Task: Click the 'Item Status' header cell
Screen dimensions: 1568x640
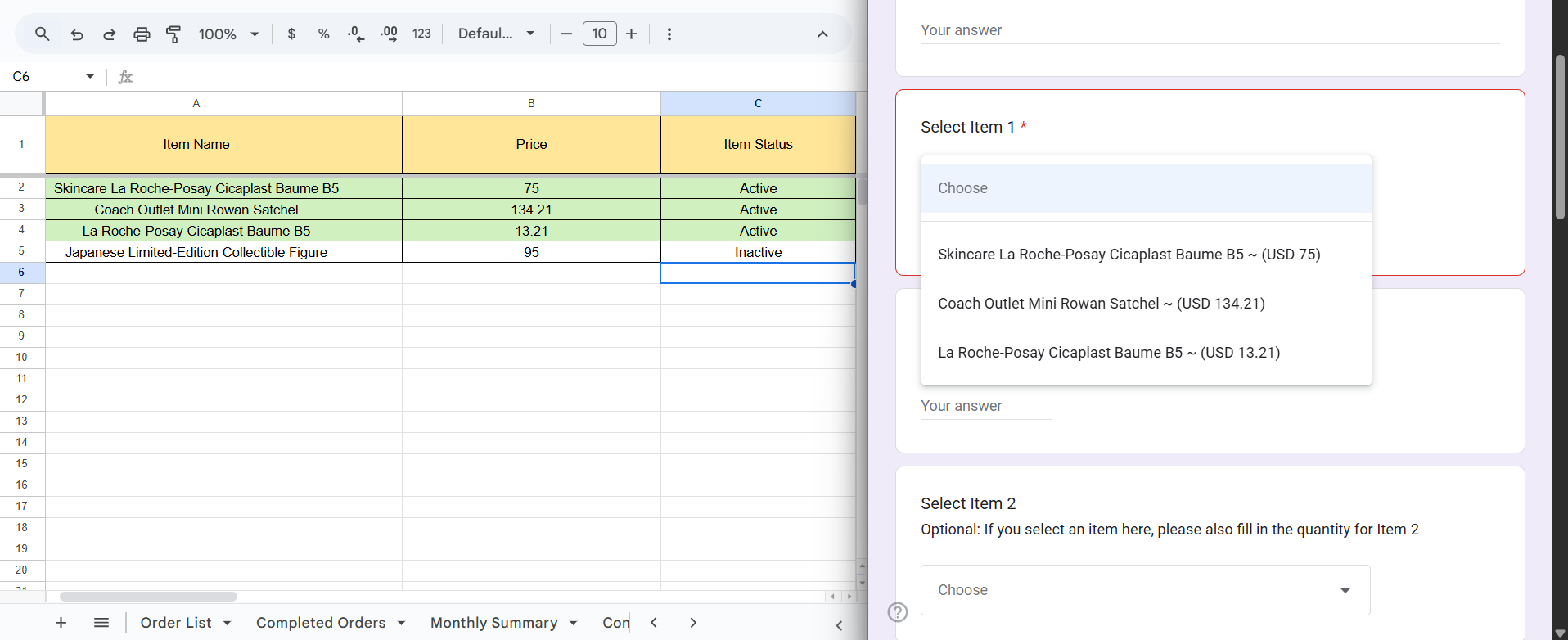Action: [x=758, y=144]
